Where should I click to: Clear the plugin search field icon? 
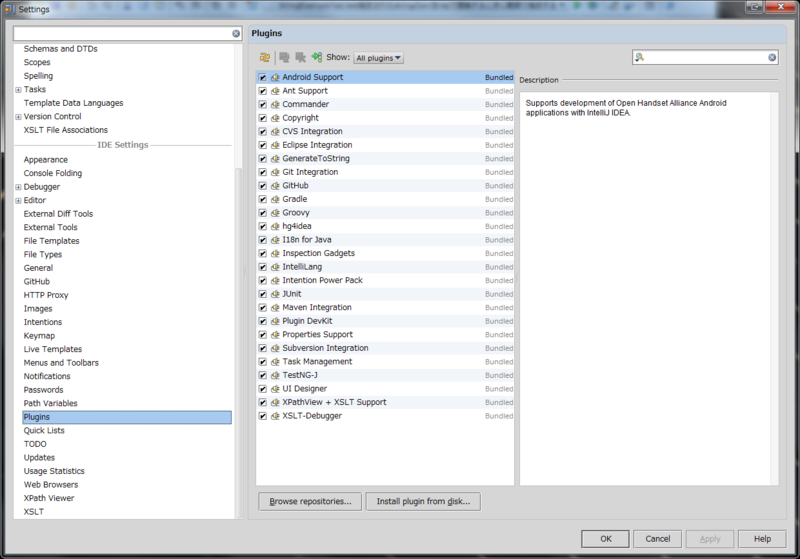[772, 58]
